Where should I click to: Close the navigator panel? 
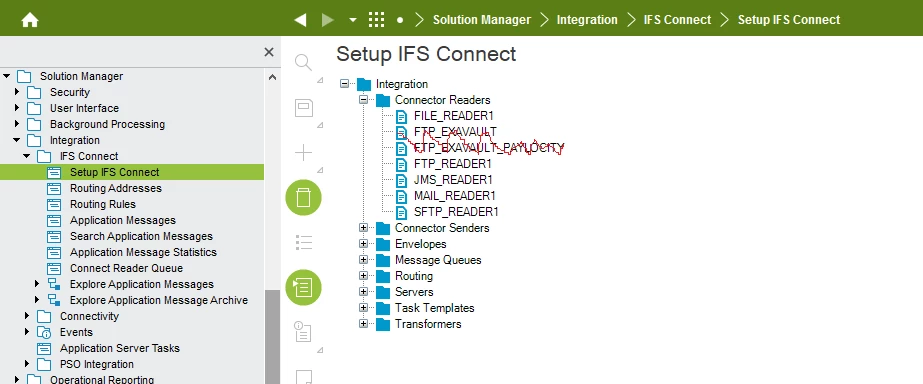(269, 52)
